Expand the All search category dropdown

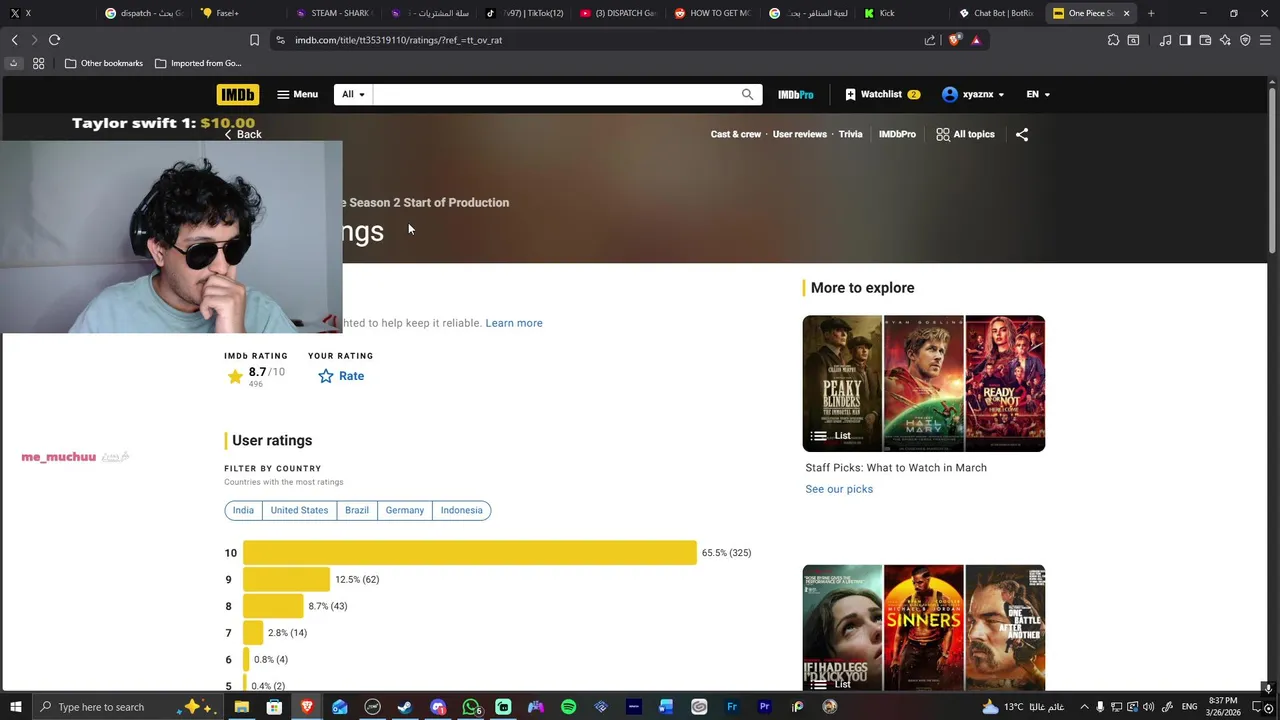pyautogui.click(x=353, y=94)
